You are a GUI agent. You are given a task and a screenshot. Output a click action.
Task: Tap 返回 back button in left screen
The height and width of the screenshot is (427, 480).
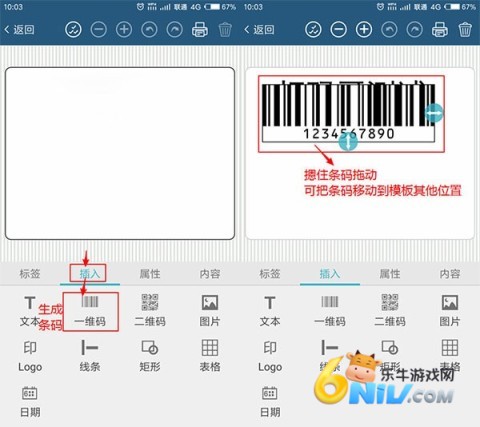coord(19,30)
